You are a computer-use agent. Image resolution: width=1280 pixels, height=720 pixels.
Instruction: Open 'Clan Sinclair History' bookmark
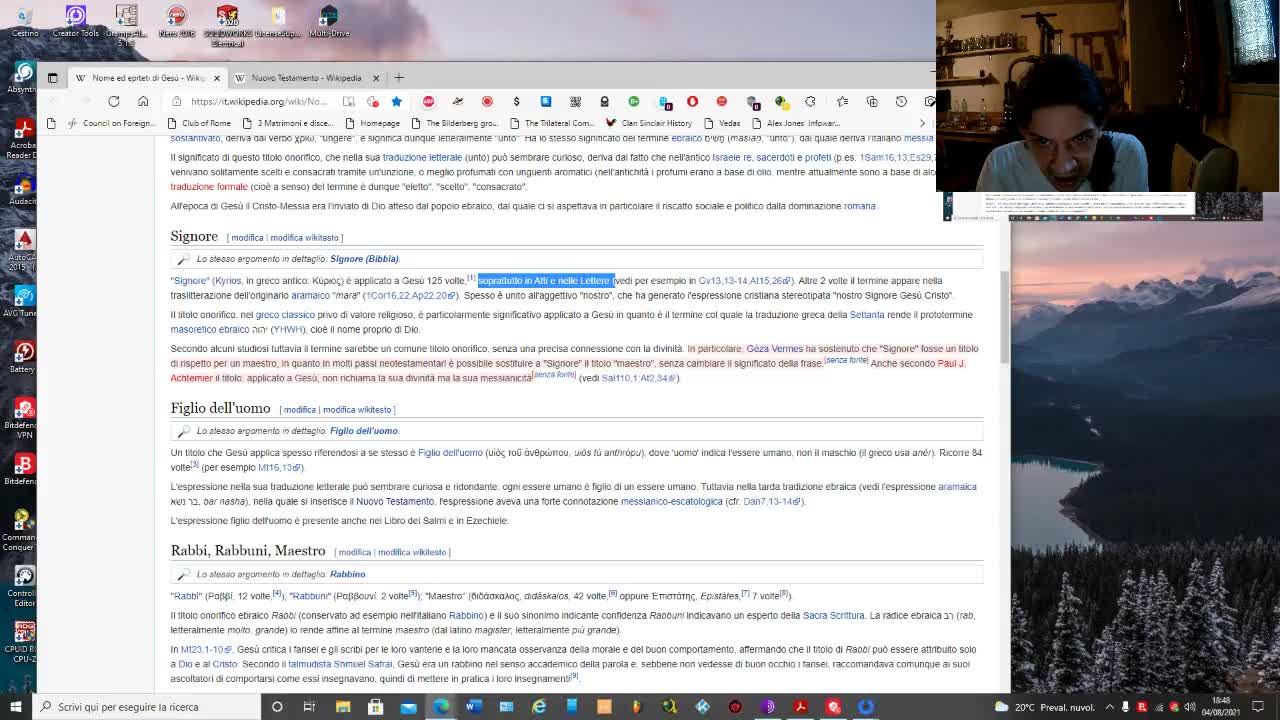click(649, 123)
